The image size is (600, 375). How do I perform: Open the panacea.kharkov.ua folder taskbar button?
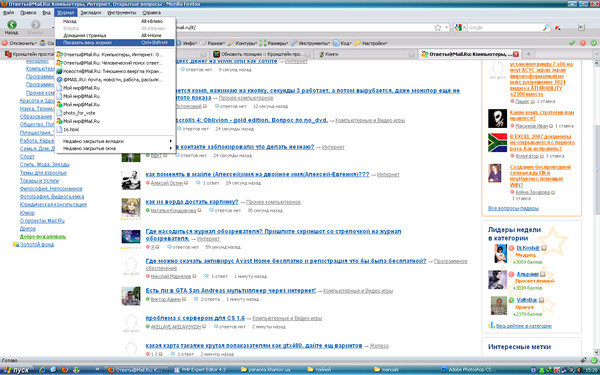pyautogui.click(x=268, y=370)
